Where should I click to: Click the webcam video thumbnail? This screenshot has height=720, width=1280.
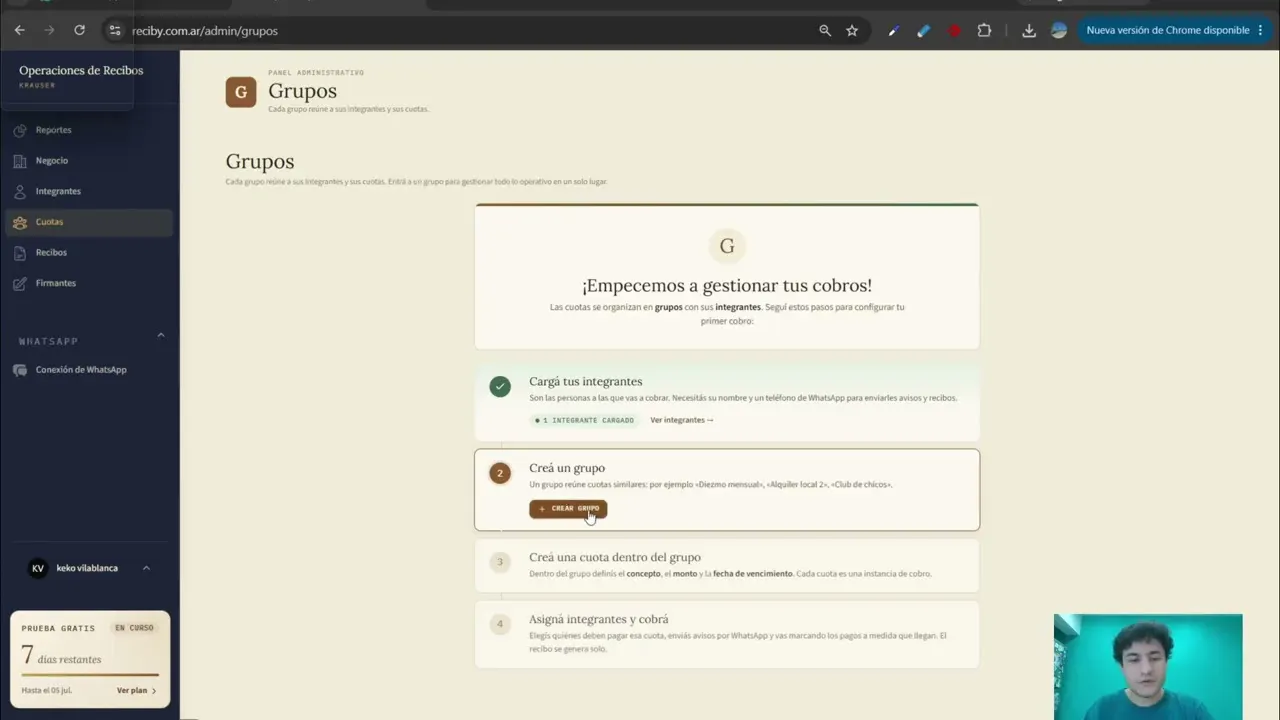(1148, 667)
